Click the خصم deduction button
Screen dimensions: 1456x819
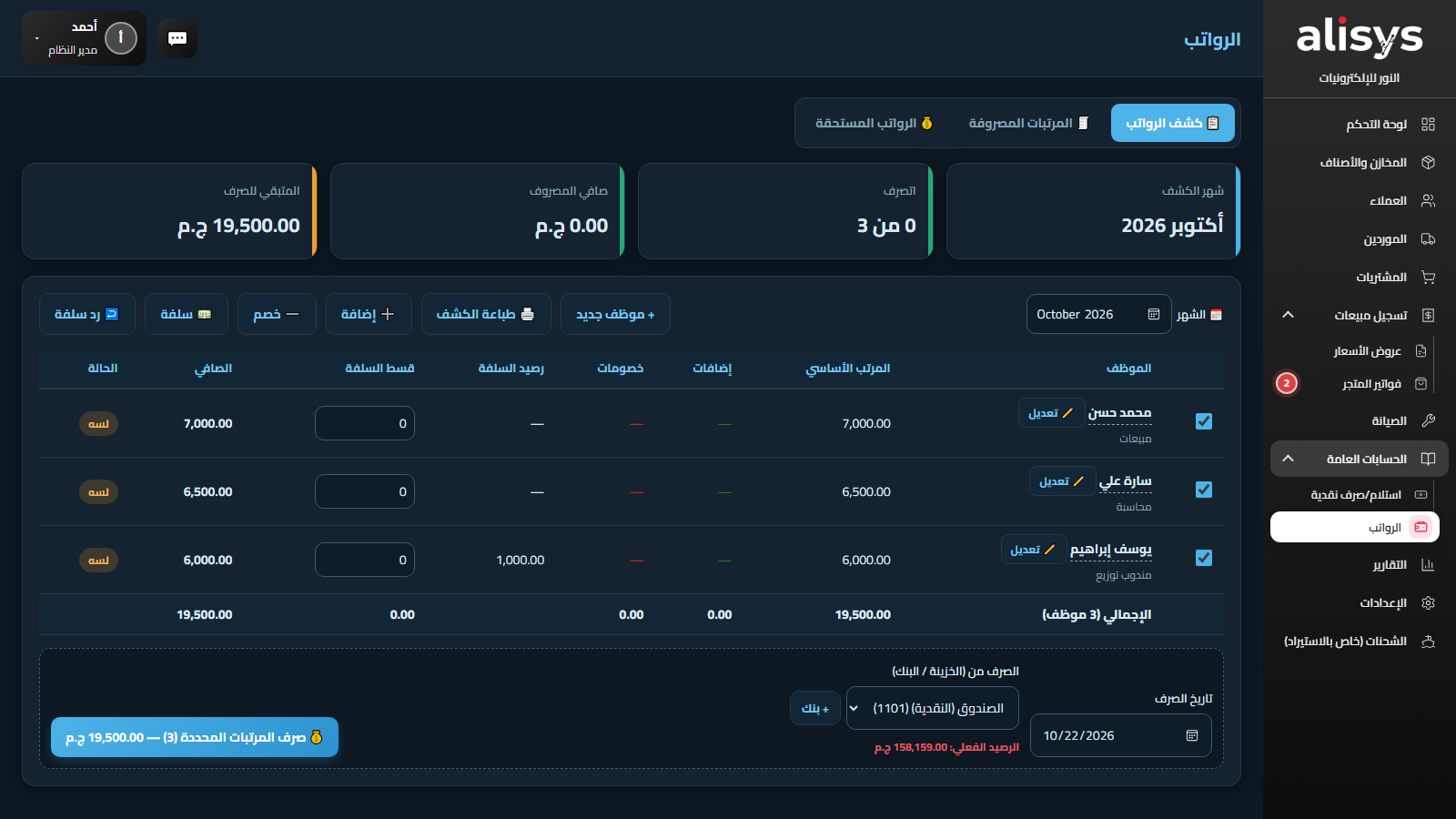pos(277,314)
